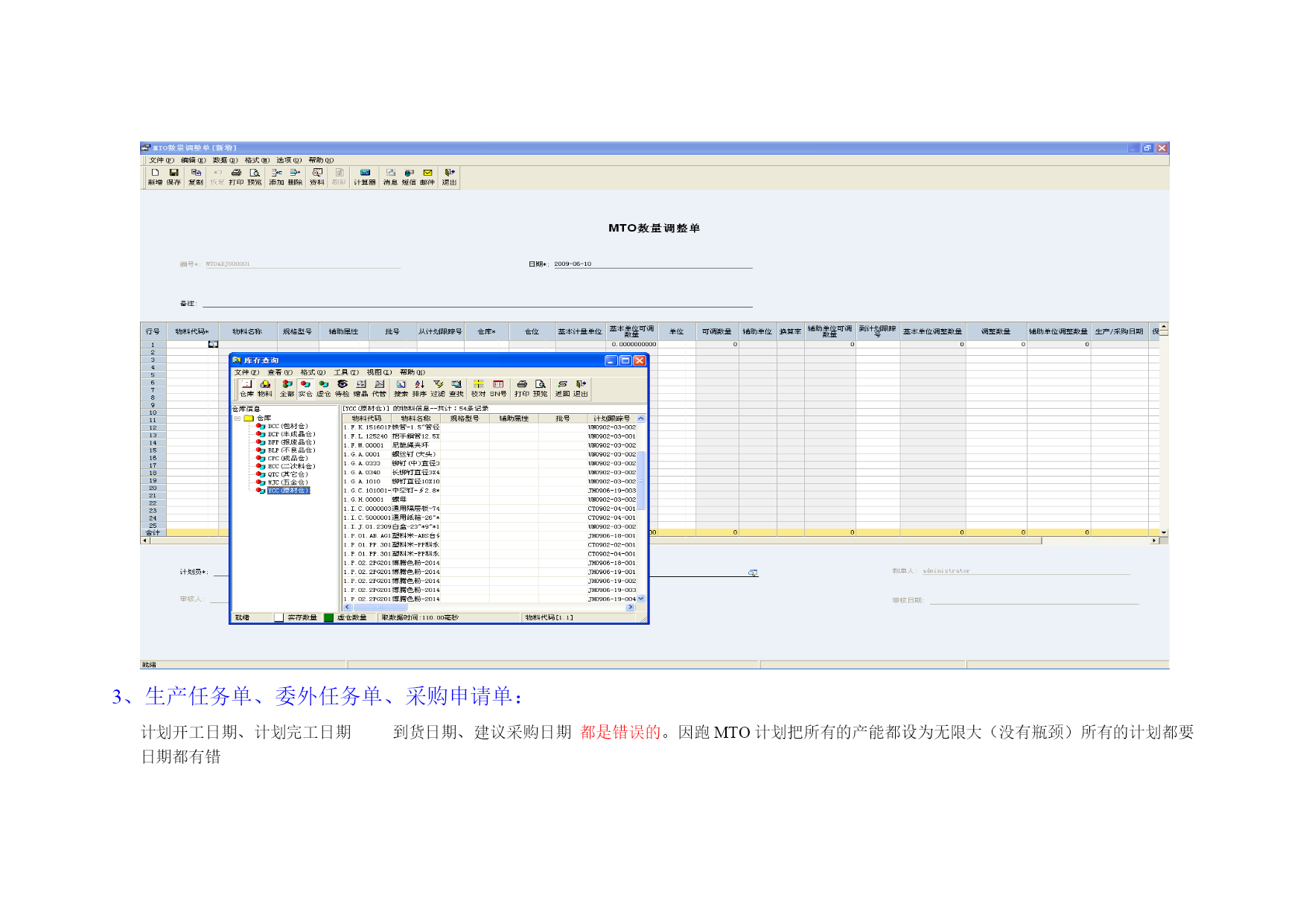Click the 全部 (All) stock icon
This screenshot has height=924, width=1306.
coord(287,388)
